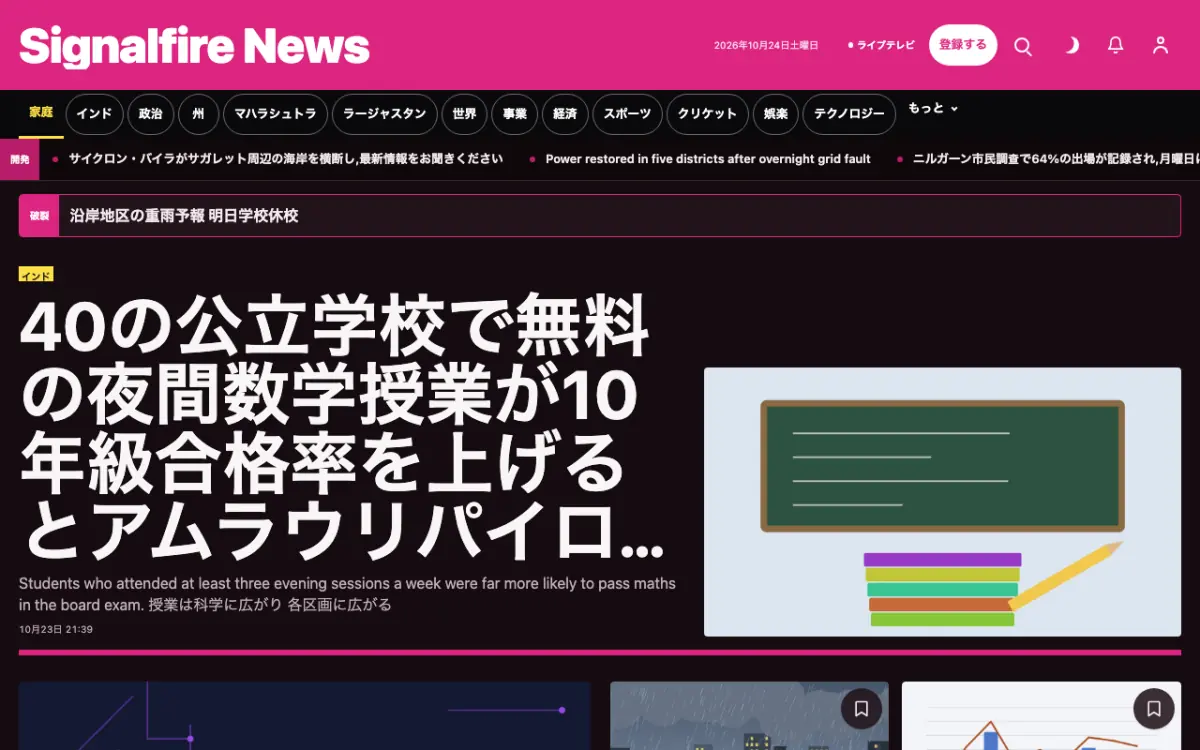Click the article summary 'Students who attended'

[x=347, y=594]
